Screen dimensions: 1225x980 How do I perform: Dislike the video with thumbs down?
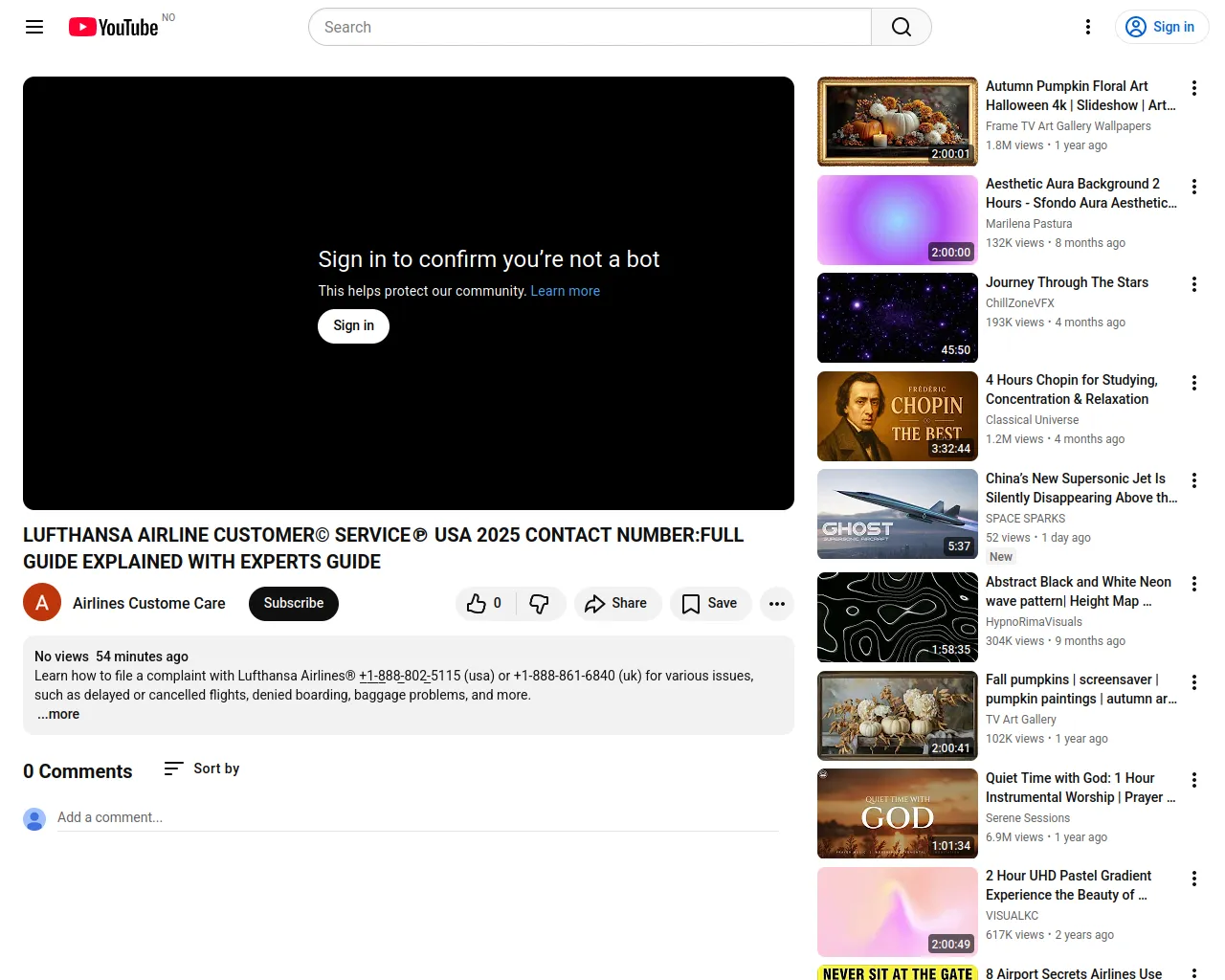tap(540, 604)
